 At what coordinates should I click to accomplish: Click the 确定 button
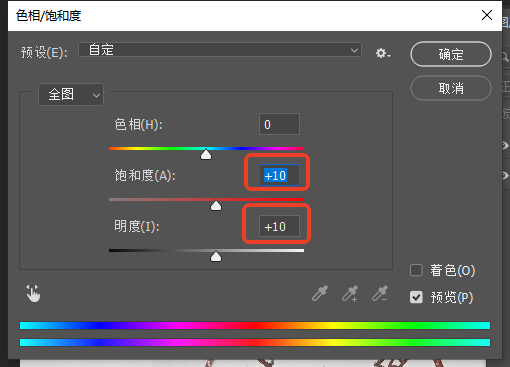point(451,54)
